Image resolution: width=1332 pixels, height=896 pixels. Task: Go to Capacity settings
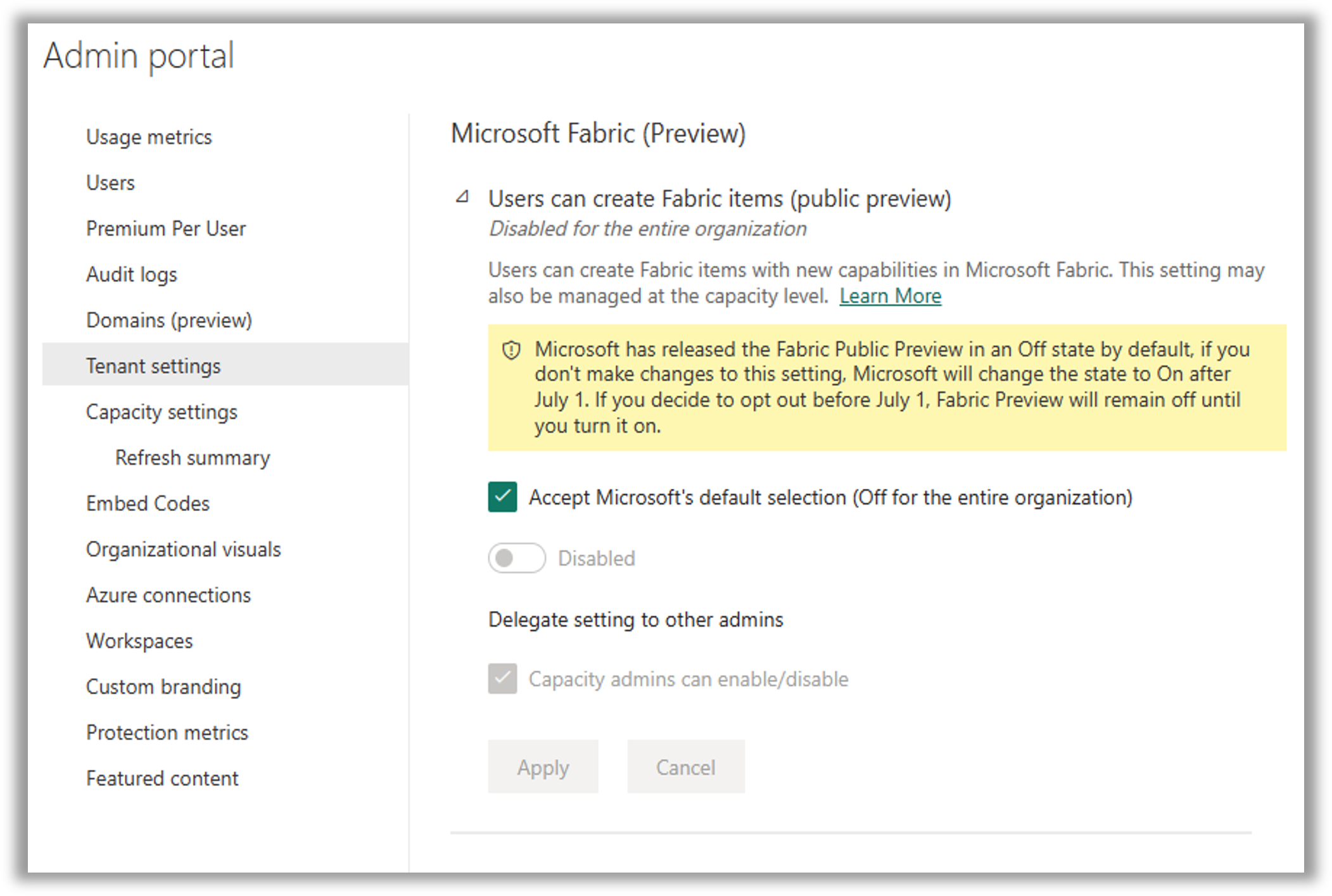(x=162, y=412)
